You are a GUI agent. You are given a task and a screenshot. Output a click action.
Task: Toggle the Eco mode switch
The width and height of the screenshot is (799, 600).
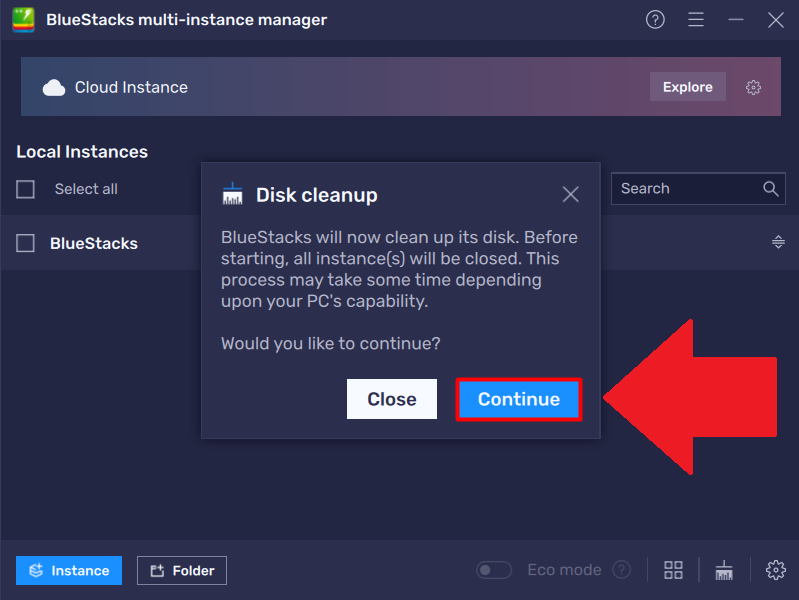pyautogui.click(x=494, y=570)
